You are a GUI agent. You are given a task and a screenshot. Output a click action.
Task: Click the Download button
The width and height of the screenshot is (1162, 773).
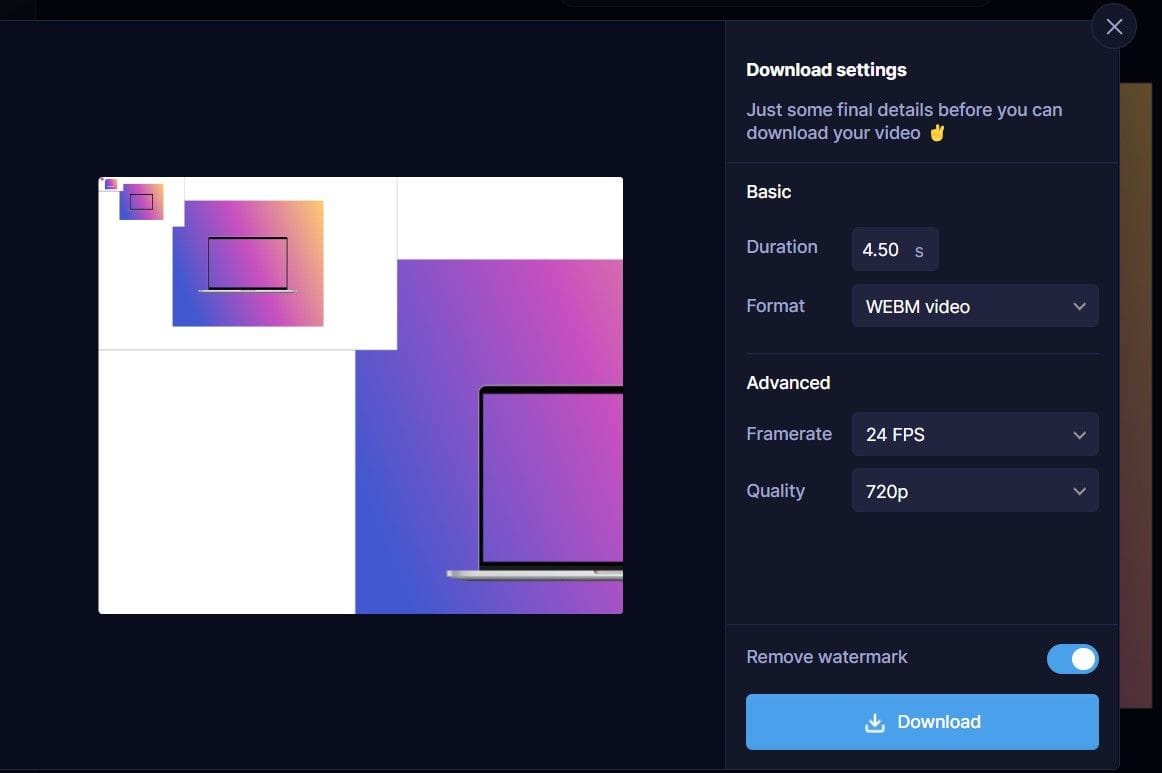pos(921,721)
